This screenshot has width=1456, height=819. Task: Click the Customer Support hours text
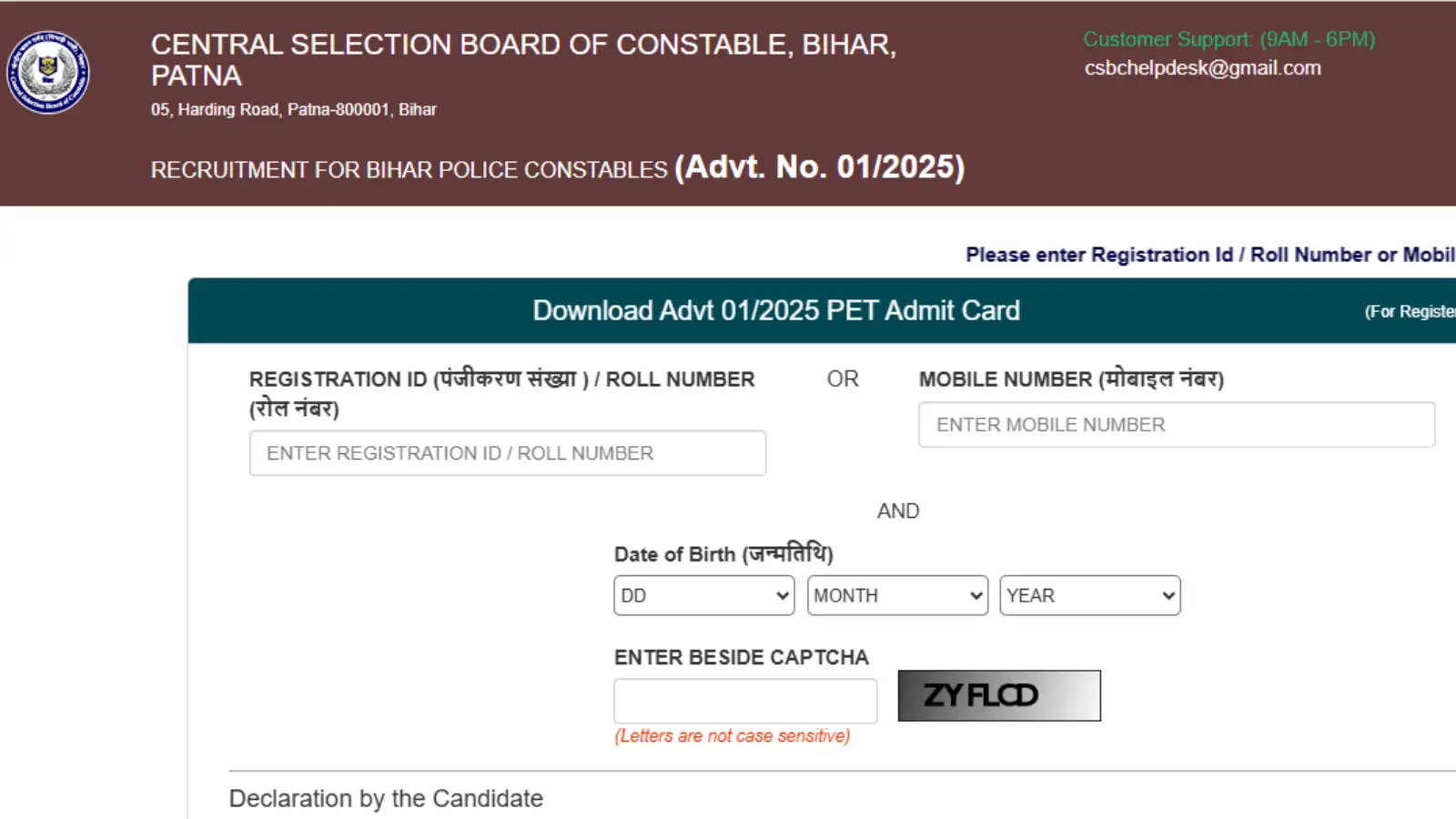coord(1228,39)
